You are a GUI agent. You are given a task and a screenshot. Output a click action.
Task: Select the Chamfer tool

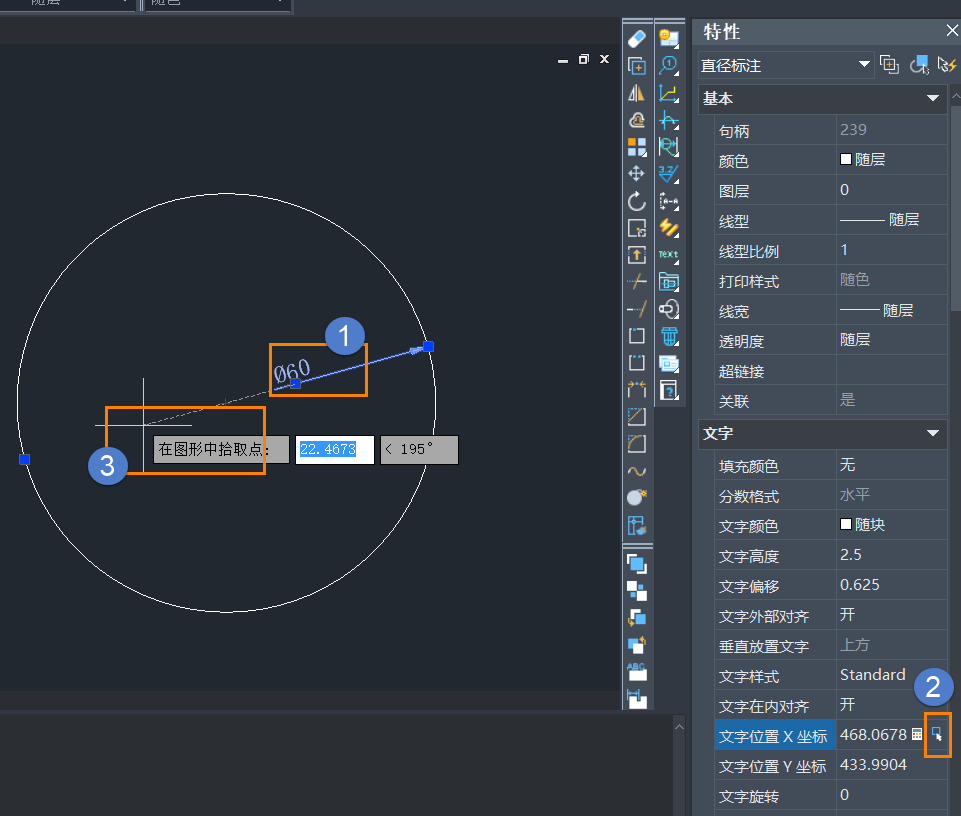click(x=637, y=417)
